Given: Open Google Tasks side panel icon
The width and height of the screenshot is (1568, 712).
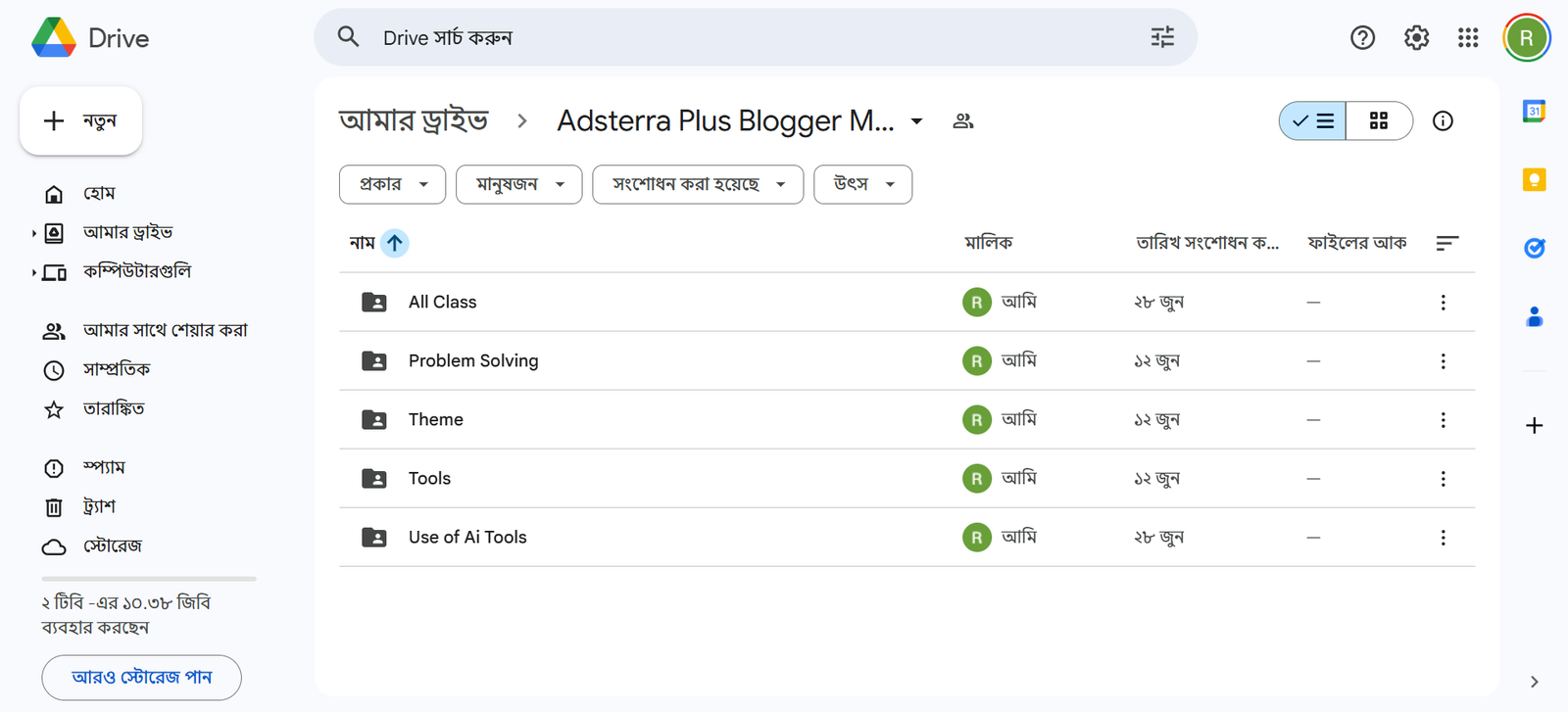Looking at the screenshot, I should (x=1534, y=249).
